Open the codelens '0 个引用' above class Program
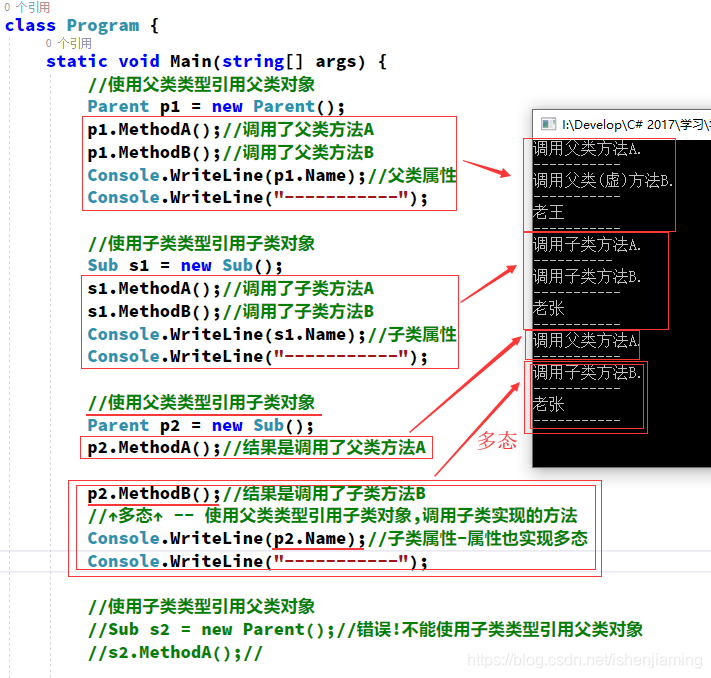Image resolution: width=711 pixels, height=678 pixels. coord(27,7)
